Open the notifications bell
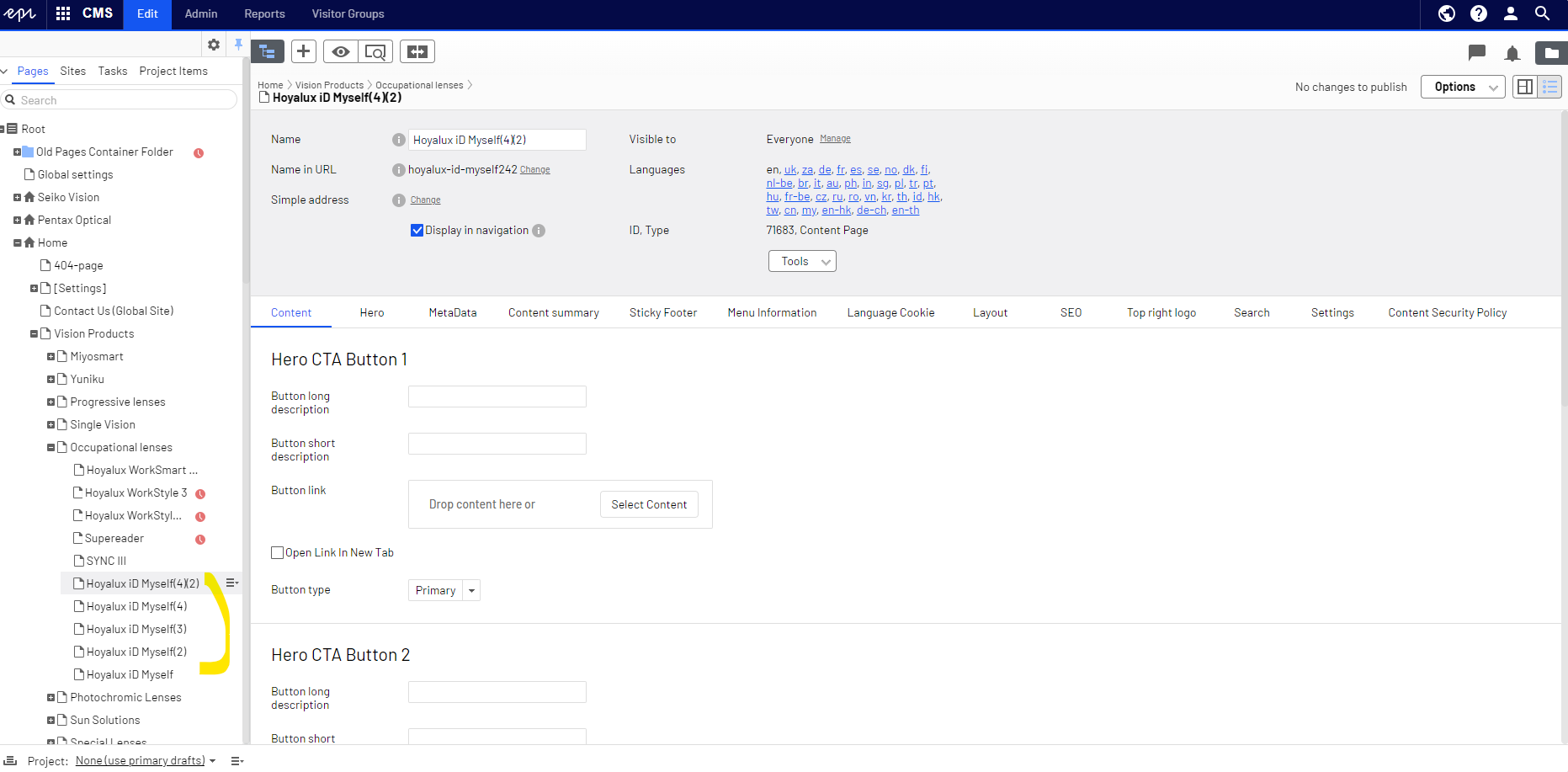 coord(1512,54)
